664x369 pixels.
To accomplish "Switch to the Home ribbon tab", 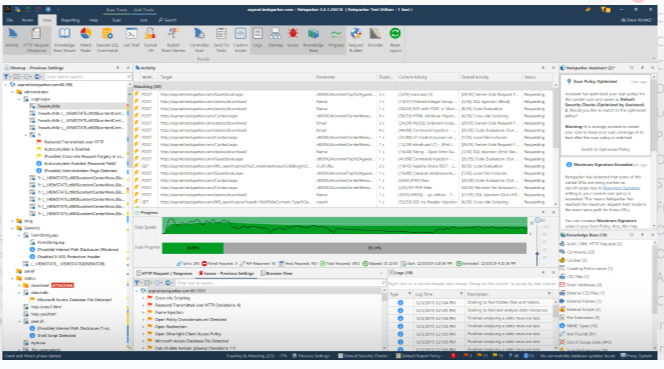I will 27,20.
